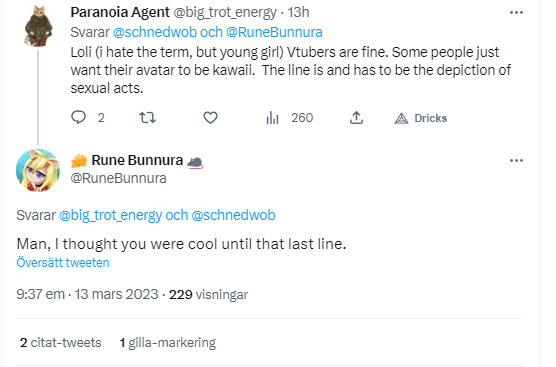This screenshot has height=367, width=556.
Task: Open the @schnedwob mention in first reply
Action: 155,32
